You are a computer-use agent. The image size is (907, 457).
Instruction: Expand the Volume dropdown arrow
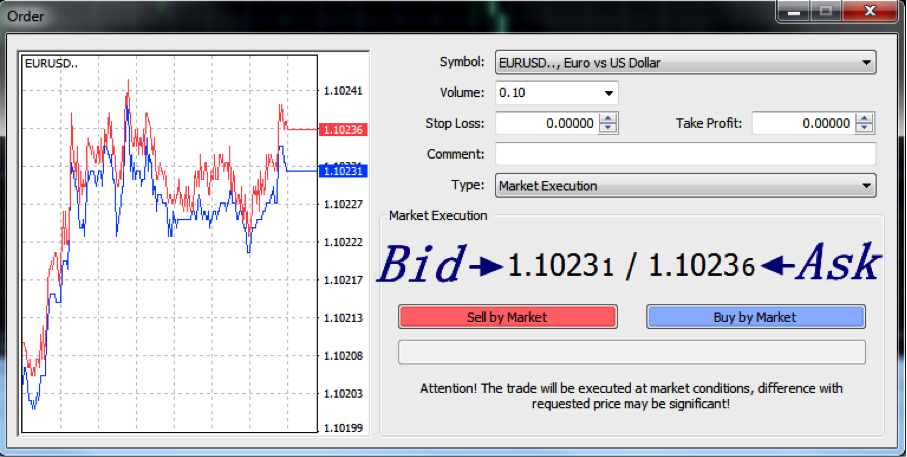(608, 93)
